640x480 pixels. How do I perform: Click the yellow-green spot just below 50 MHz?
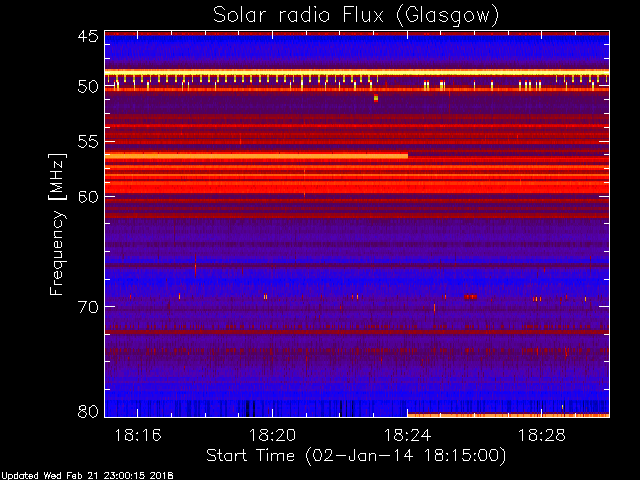pyautogui.click(x=376, y=98)
